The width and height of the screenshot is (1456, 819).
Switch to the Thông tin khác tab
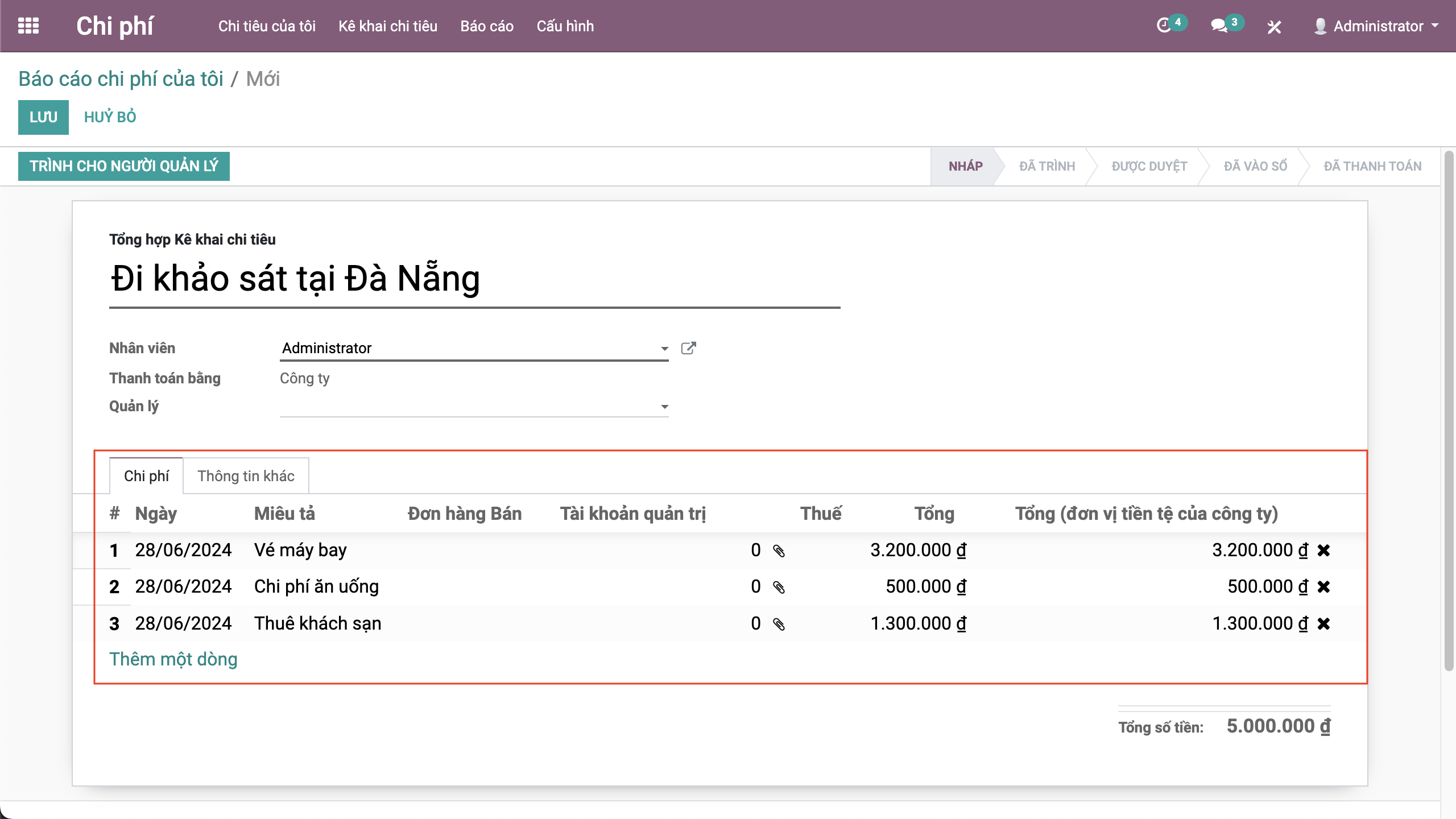(x=246, y=476)
